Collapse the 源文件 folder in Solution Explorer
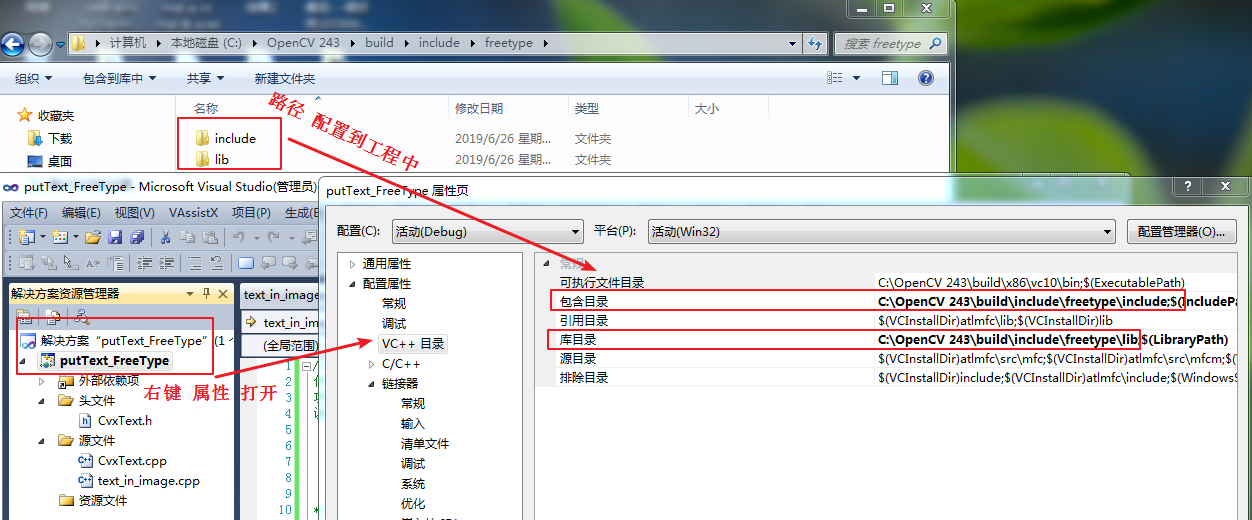This screenshot has width=1252, height=520. coord(42,441)
